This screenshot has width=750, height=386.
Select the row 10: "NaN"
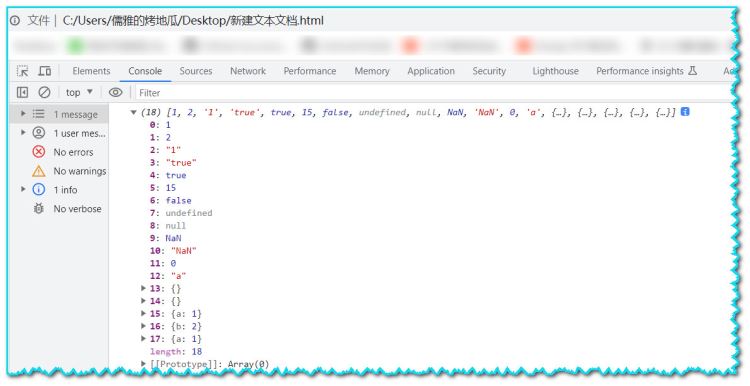pos(173,251)
